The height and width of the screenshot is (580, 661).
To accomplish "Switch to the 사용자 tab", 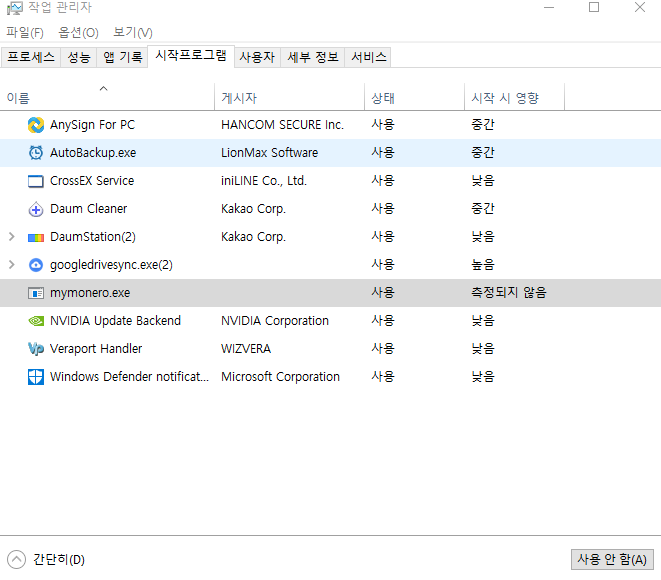I will 257,57.
